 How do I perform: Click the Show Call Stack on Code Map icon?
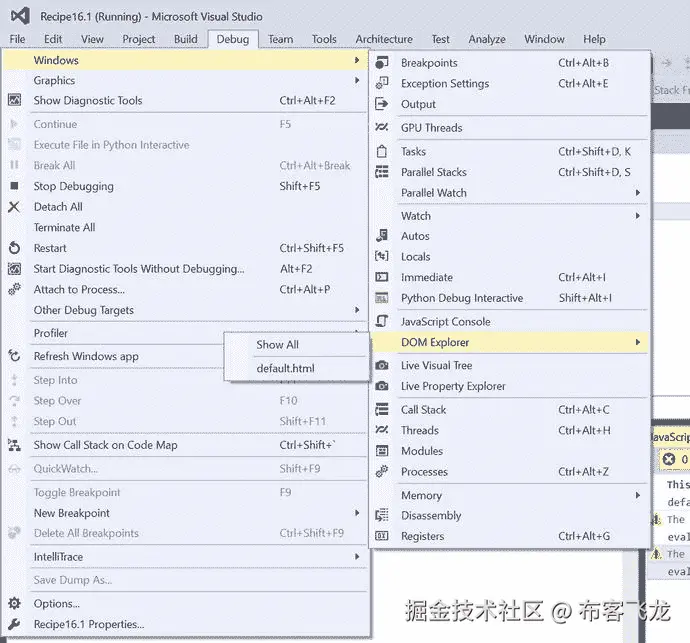pos(15,445)
